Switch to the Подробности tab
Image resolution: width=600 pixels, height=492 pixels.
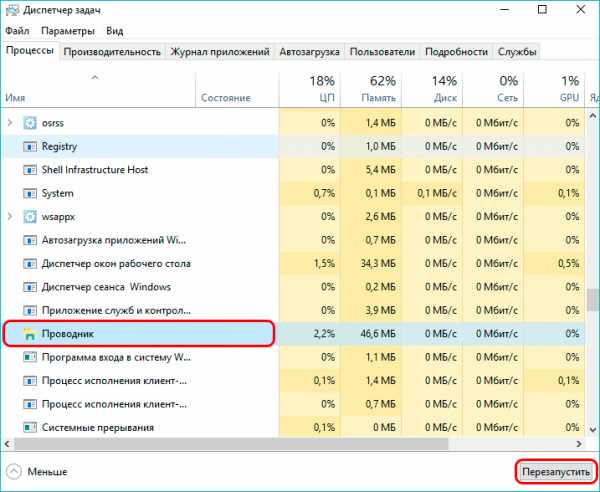tap(457, 52)
